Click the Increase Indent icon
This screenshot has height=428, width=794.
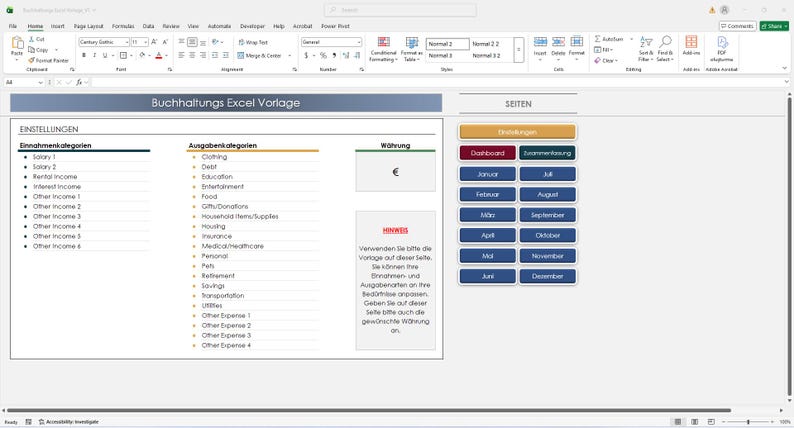[225, 55]
